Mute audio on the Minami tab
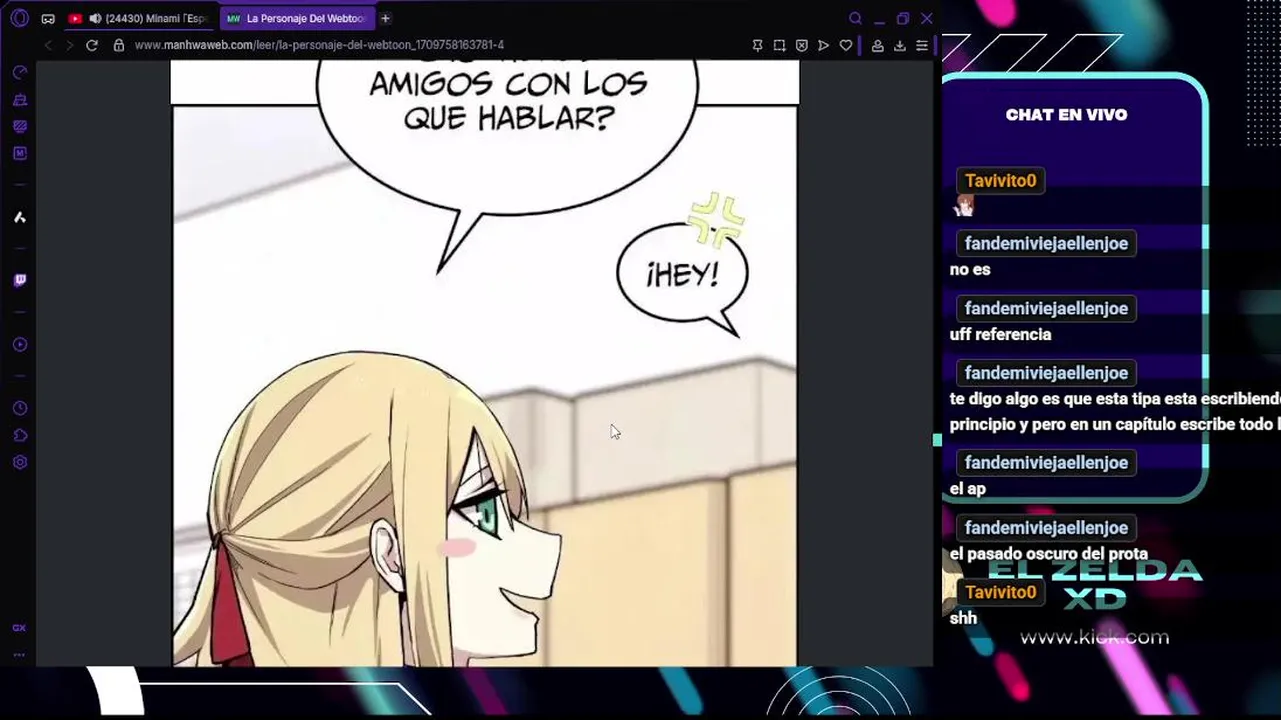 [x=95, y=18]
